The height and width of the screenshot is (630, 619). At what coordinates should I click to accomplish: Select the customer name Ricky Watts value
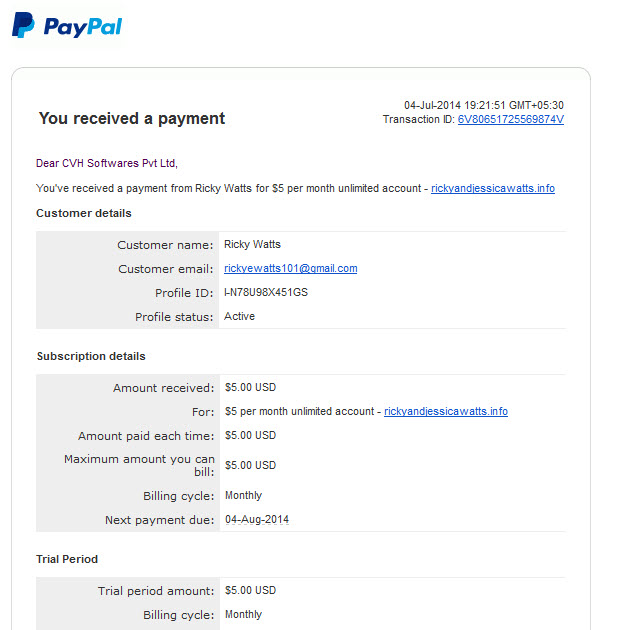(252, 244)
